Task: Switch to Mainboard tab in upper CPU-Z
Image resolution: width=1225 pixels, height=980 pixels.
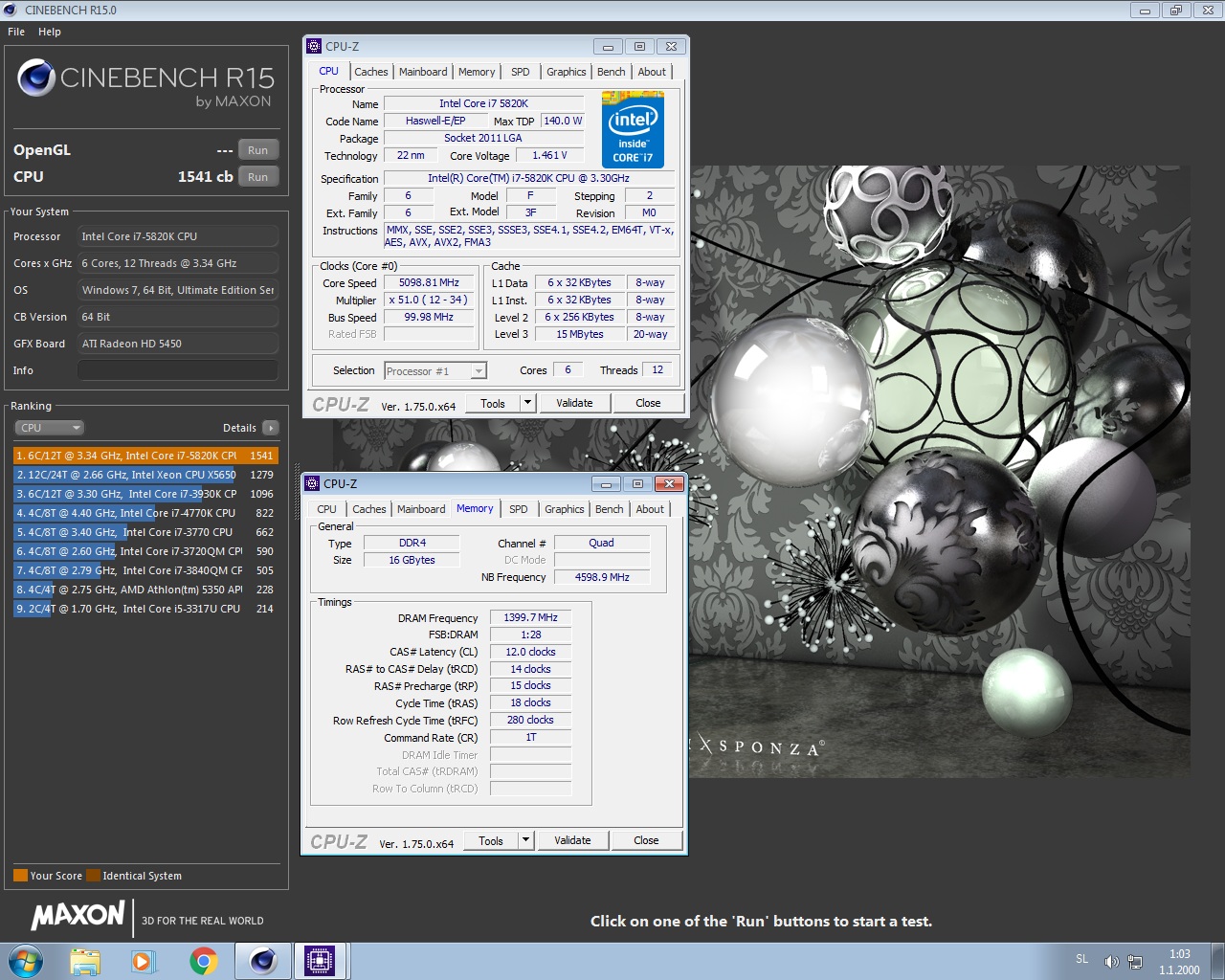Action: (423, 72)
